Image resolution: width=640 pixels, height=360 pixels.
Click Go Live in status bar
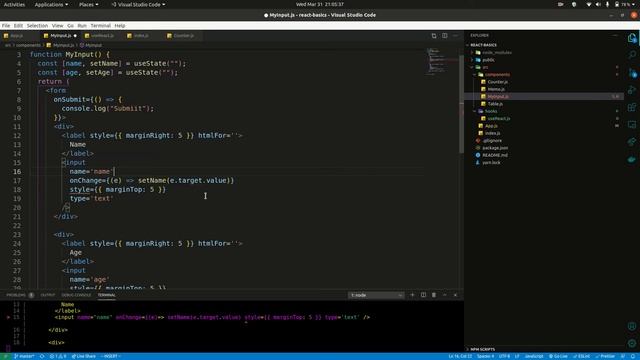pos(558,356)
